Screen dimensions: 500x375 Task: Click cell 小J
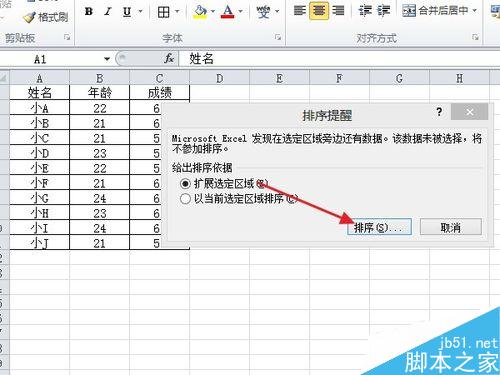(40, 243)
